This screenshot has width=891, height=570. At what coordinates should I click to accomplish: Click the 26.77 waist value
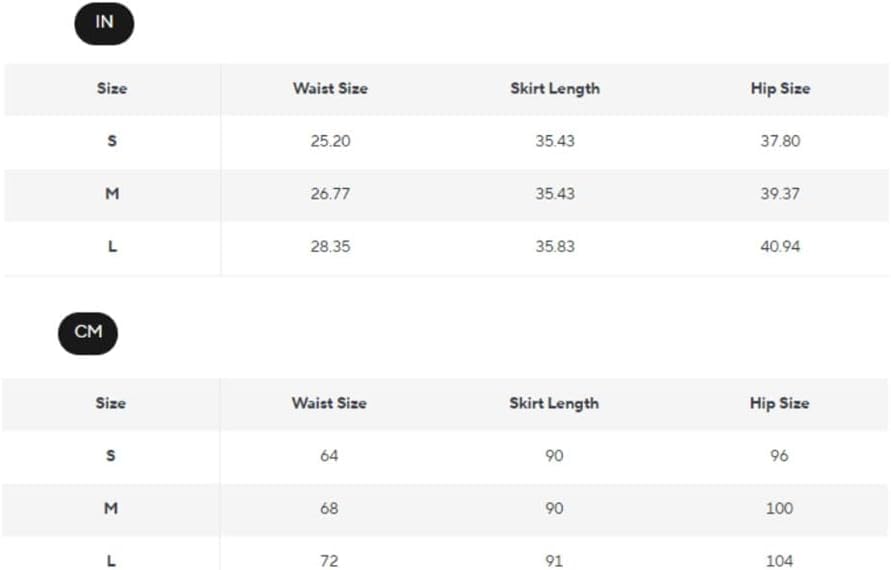(x=330, y=194)
